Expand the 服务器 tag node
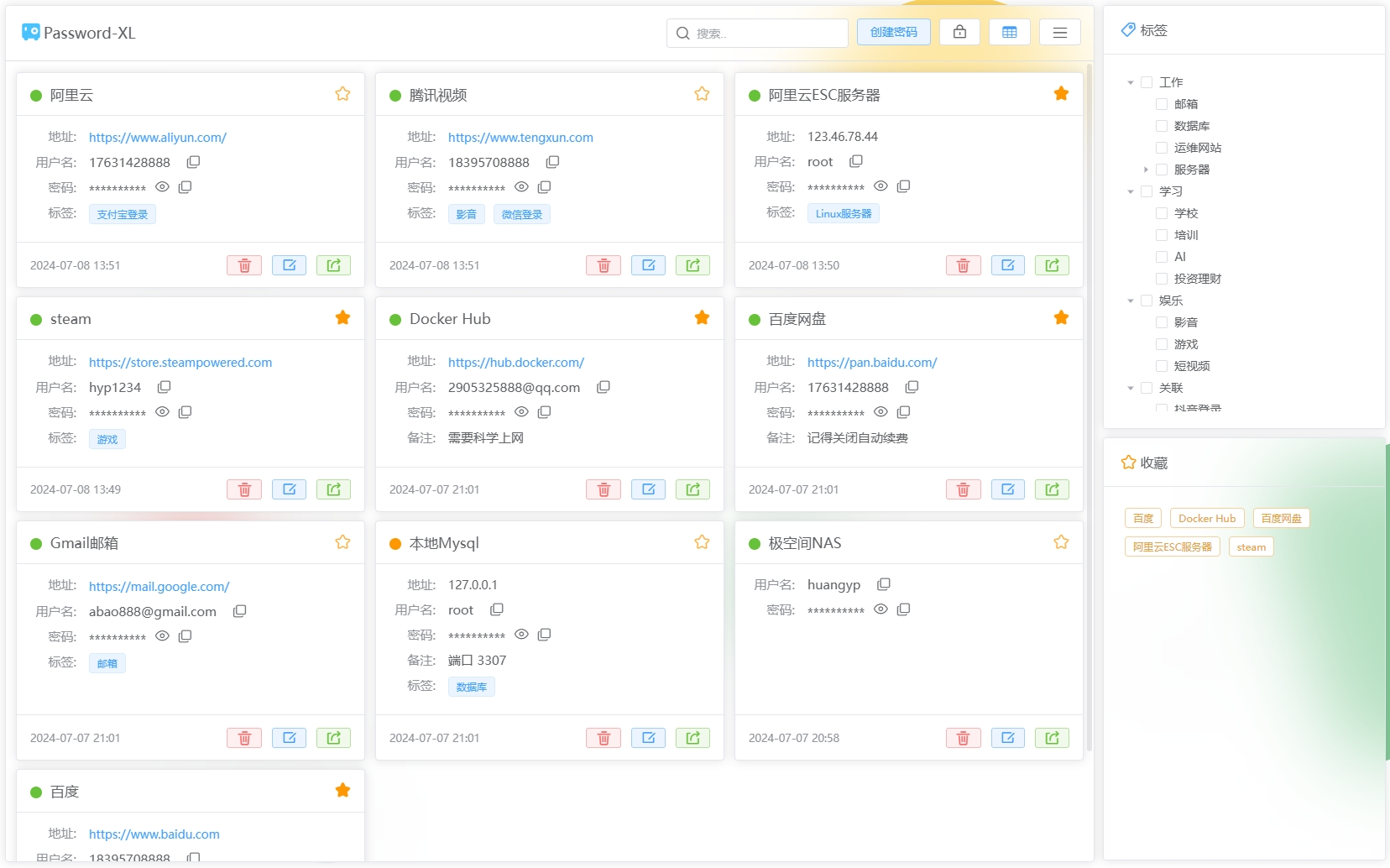Screen dimensions: 1390x868 [1146, 170]
